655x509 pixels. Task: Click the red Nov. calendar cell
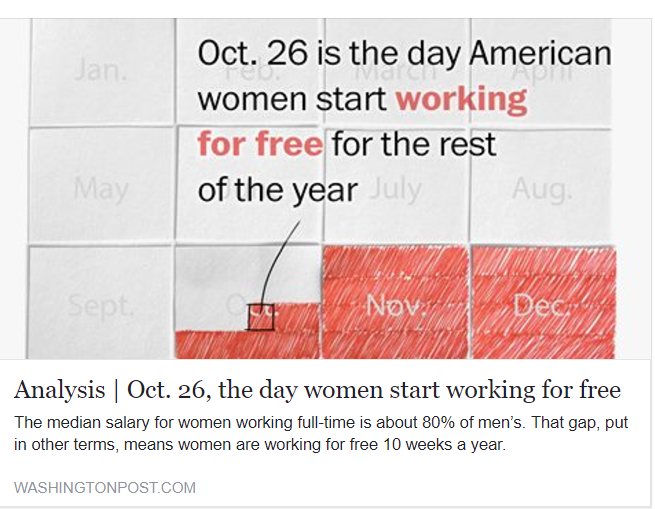[x=395, y=302]
